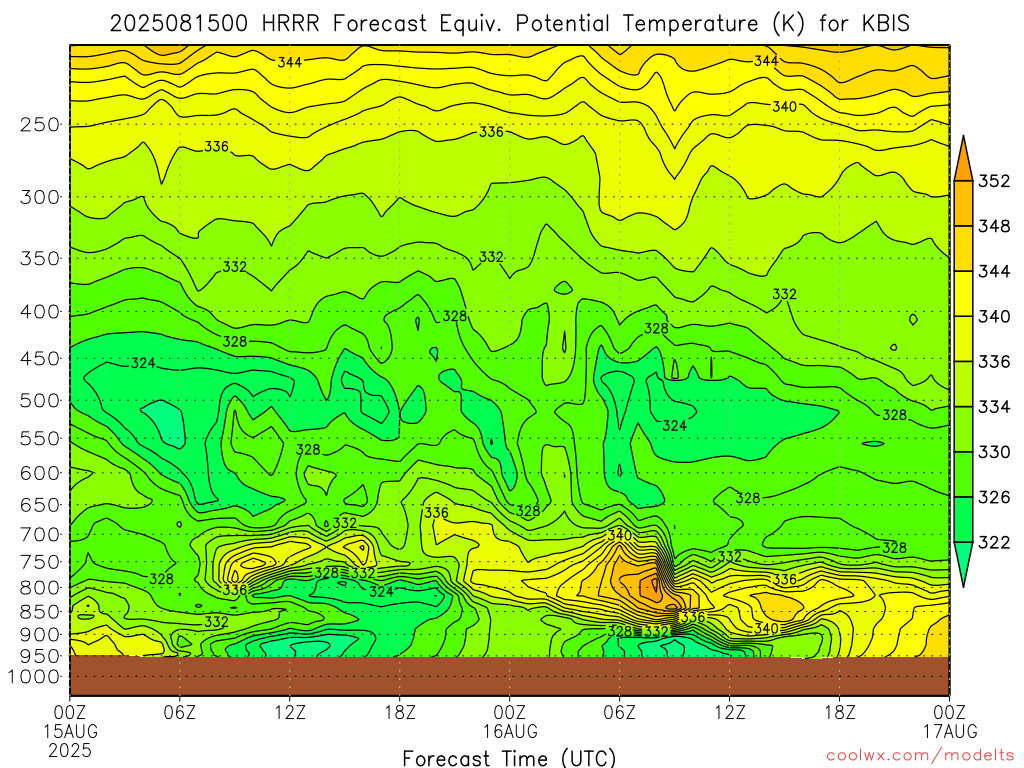Select the 330 colorbar label
Image resolution: width=1024 pixels, height=768 pixels.
[x=994, y=453]
